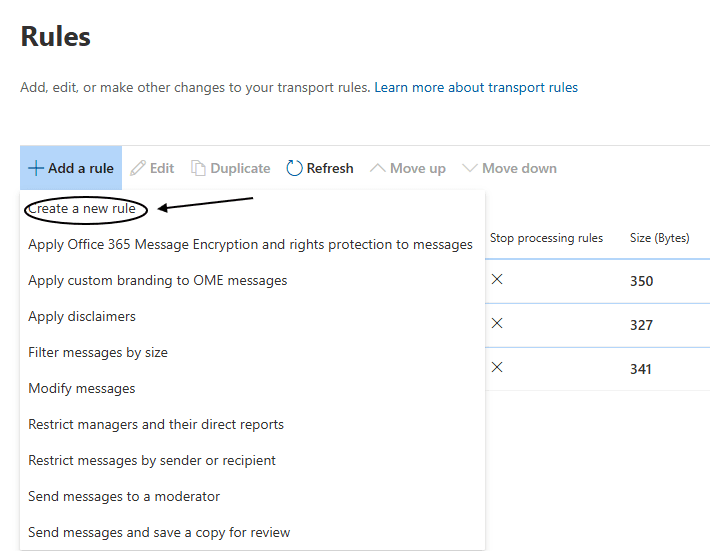
Task: Sort by Size (Bytes) column header
Action: 660,238
